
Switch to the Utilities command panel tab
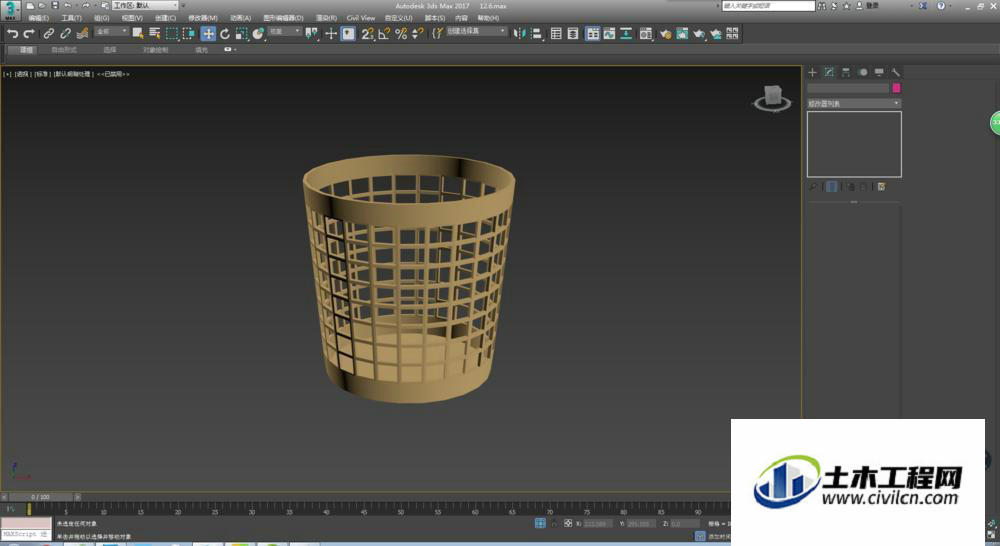click(x=895, y=72)
